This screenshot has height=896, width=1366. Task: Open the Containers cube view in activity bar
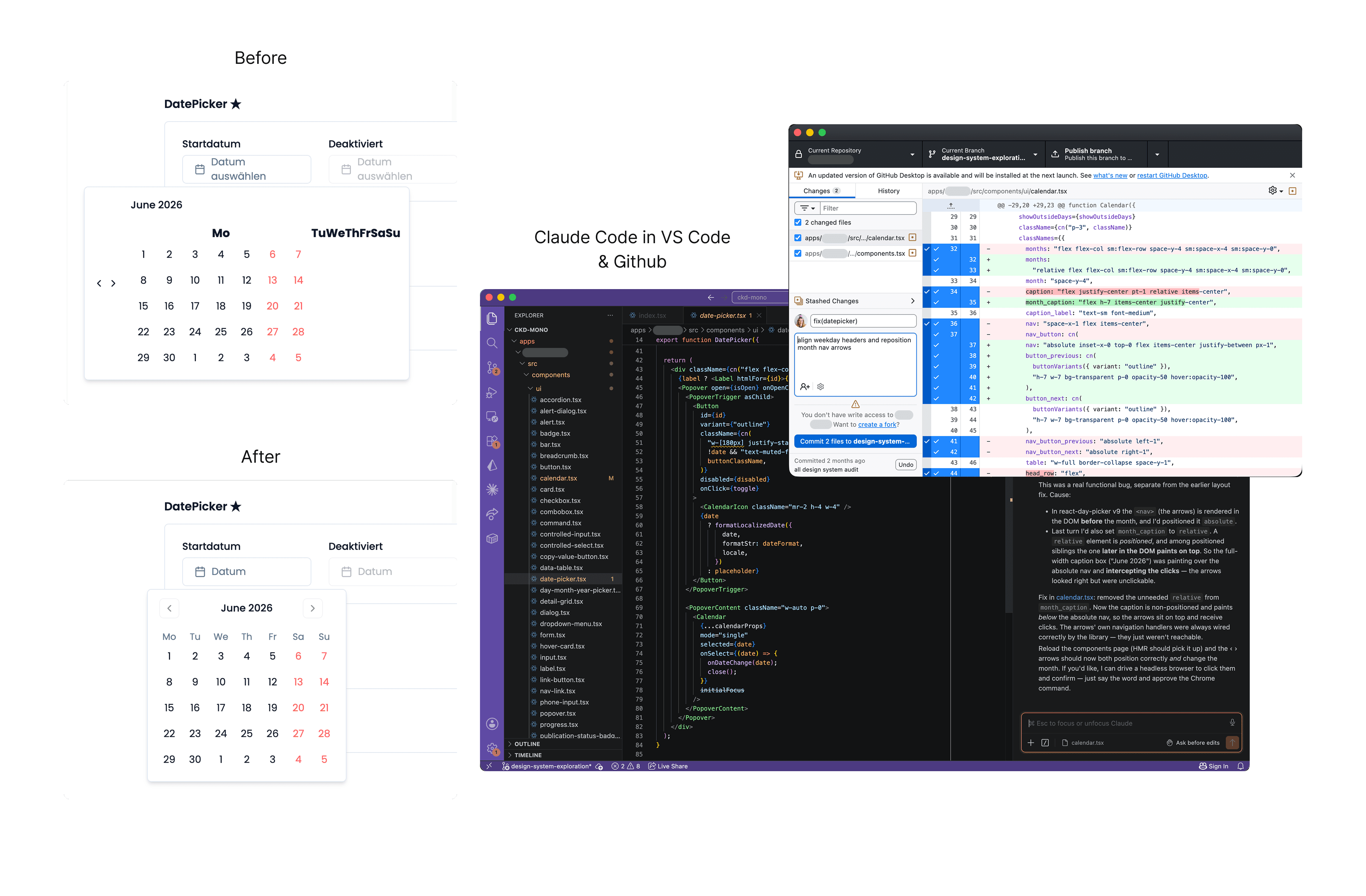(x=492, y=538)
